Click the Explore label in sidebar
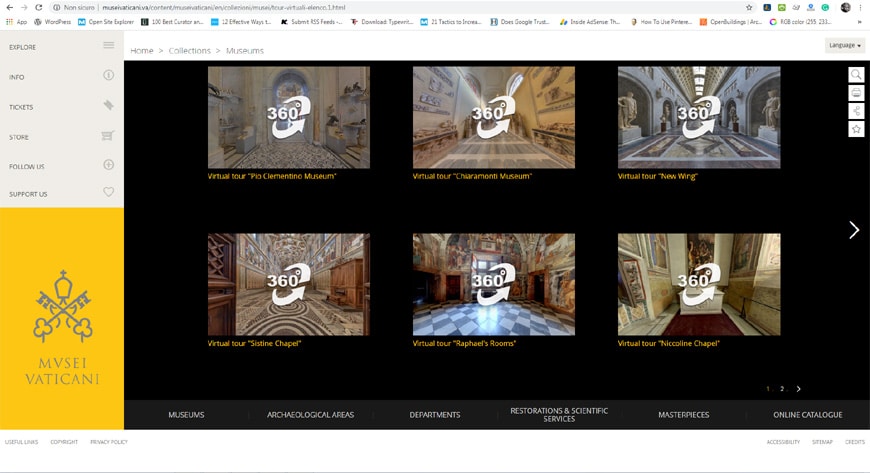 pyautogui.click(x=22, y=47)
